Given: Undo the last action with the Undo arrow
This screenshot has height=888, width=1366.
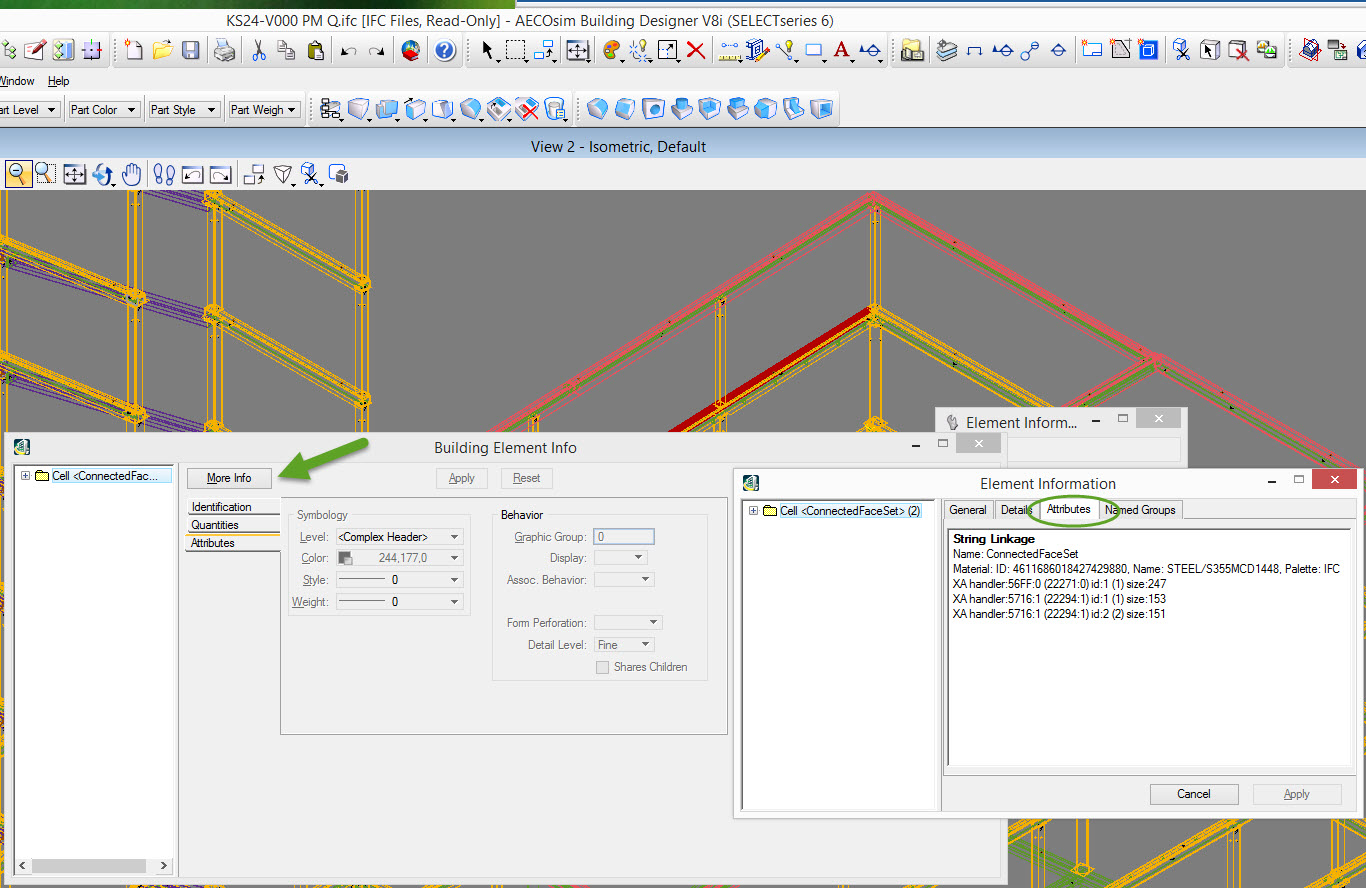Looking at the screenshot, I should tap(349, 50).
